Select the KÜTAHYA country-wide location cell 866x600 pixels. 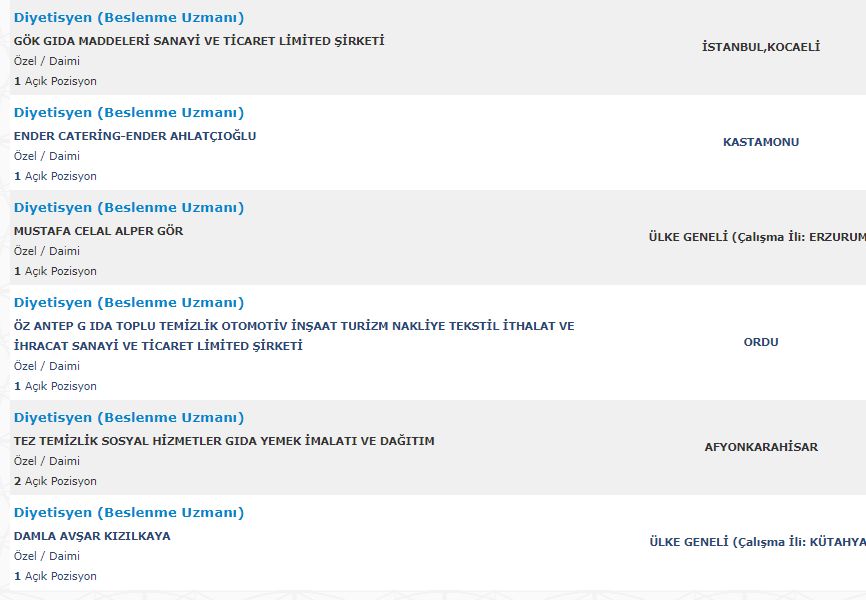pyautogui.click(x=757, y=542)
